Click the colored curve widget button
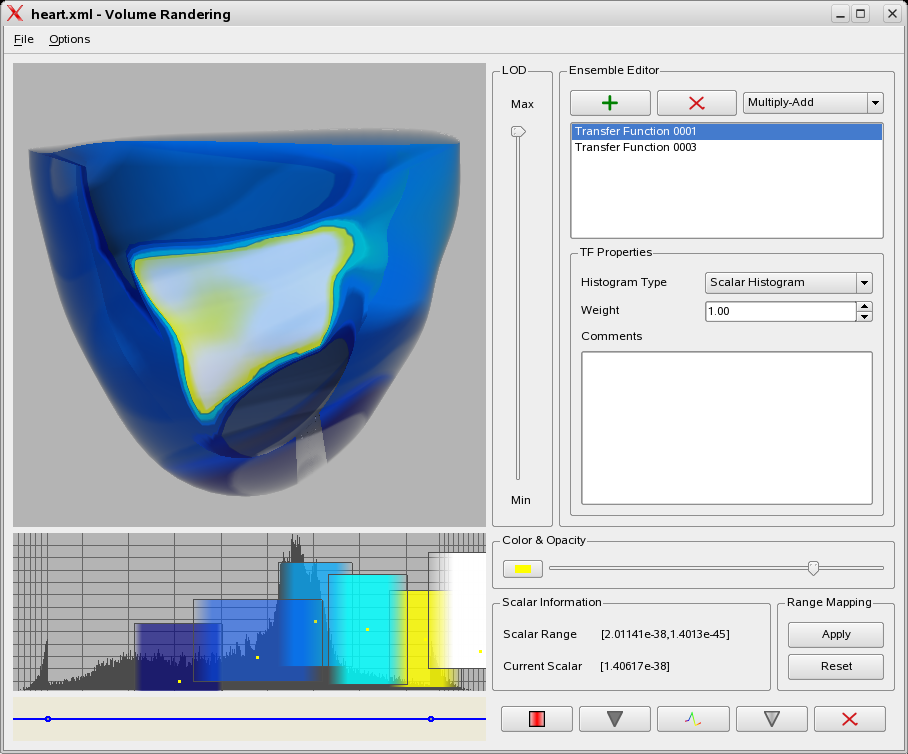This screenshot has height=754, width=908. pos(693,719)
